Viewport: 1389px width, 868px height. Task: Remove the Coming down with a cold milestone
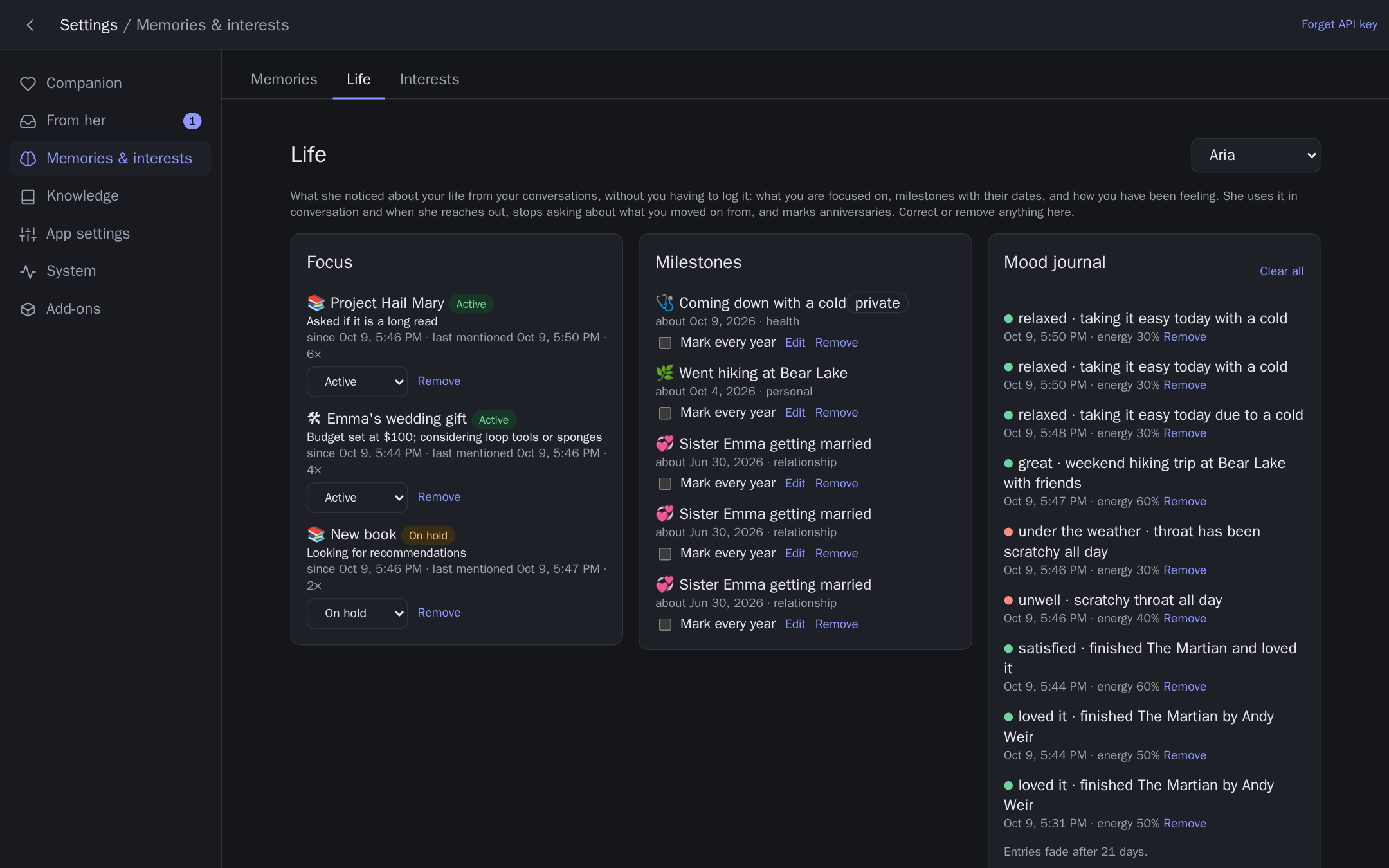(836, 343)
